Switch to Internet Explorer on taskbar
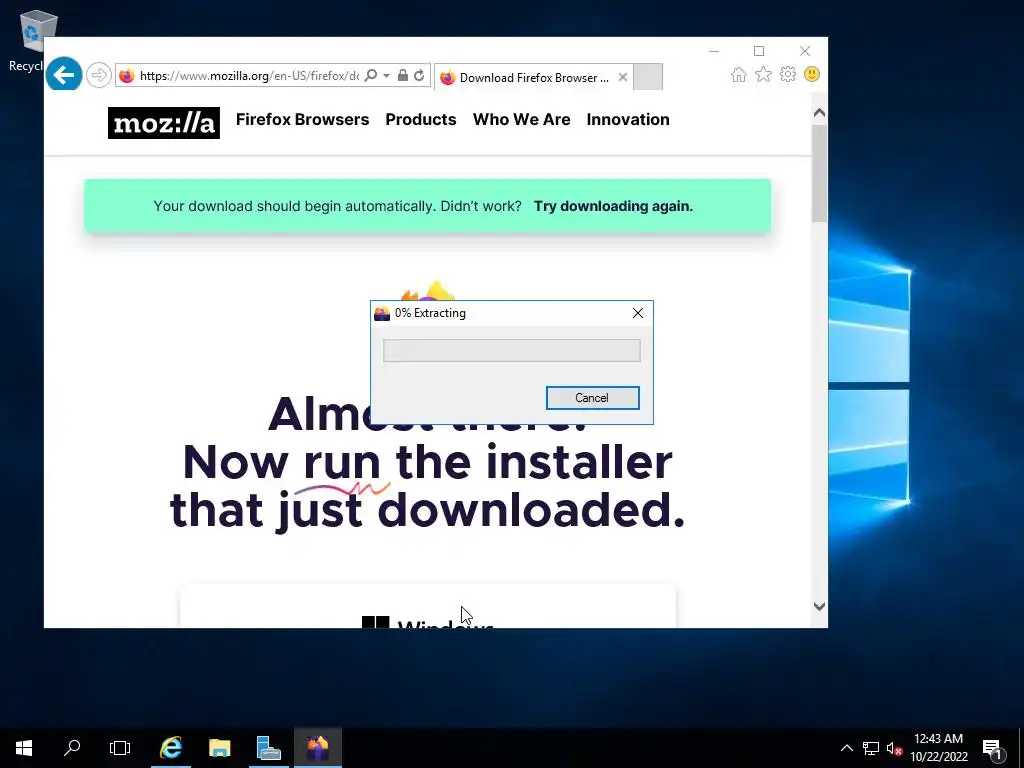 [171, 748]
